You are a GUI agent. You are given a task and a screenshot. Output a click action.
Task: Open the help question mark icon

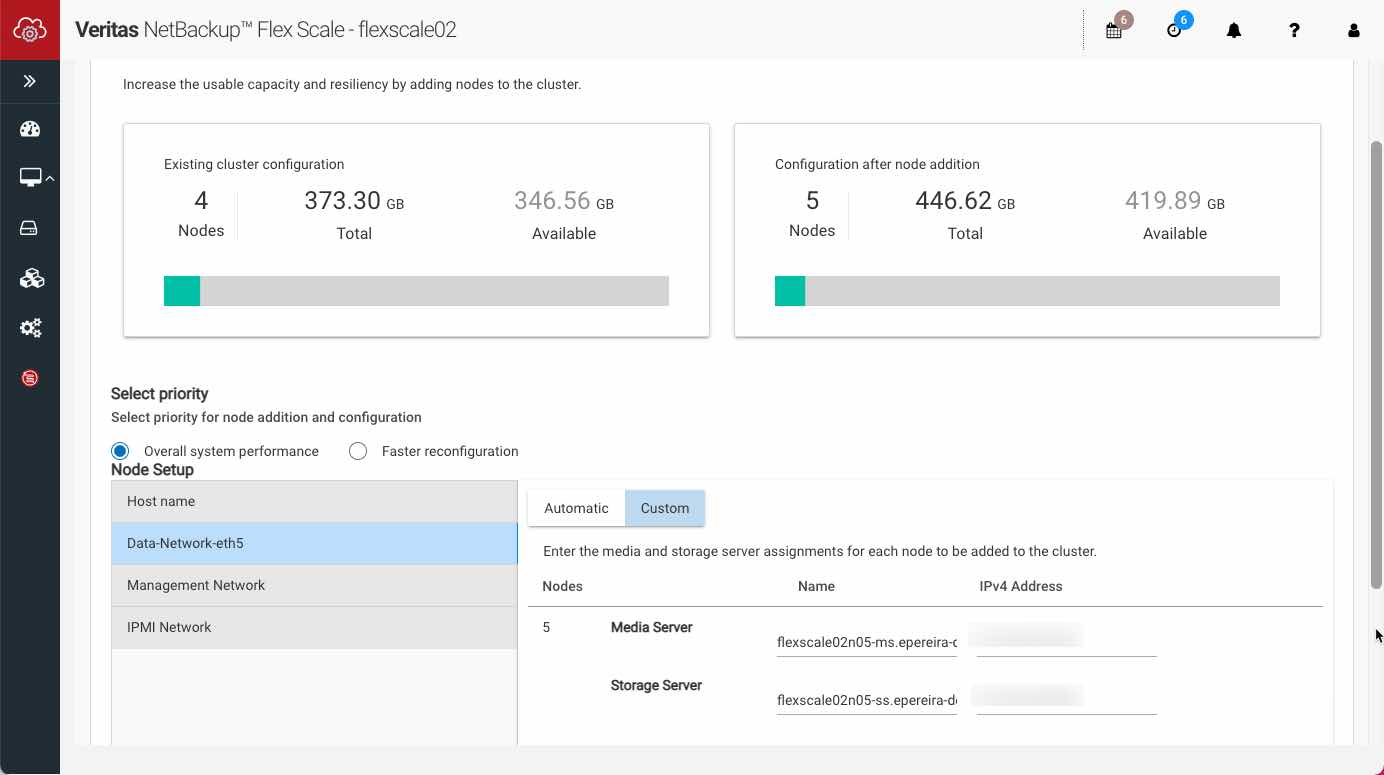tap(1294, 30)
